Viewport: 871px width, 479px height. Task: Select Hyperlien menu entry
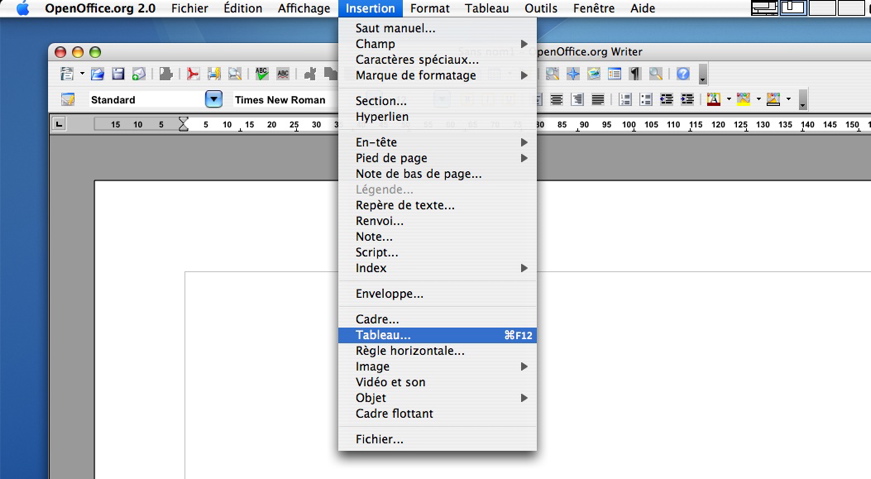pyautogui.click(x=438, y=117)
